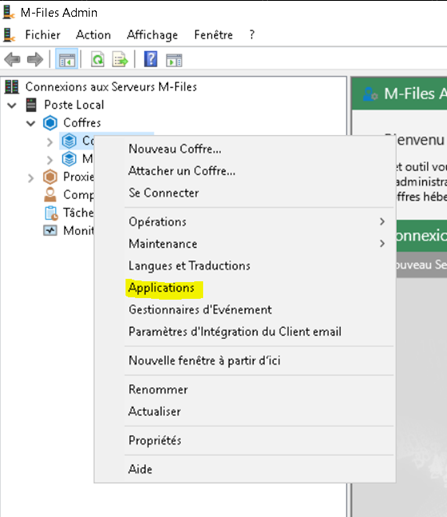Viewport: 447px width, 517px height.
Task: Select Connexions aux Serveurs M-Files root
Action: coord(111,87)
